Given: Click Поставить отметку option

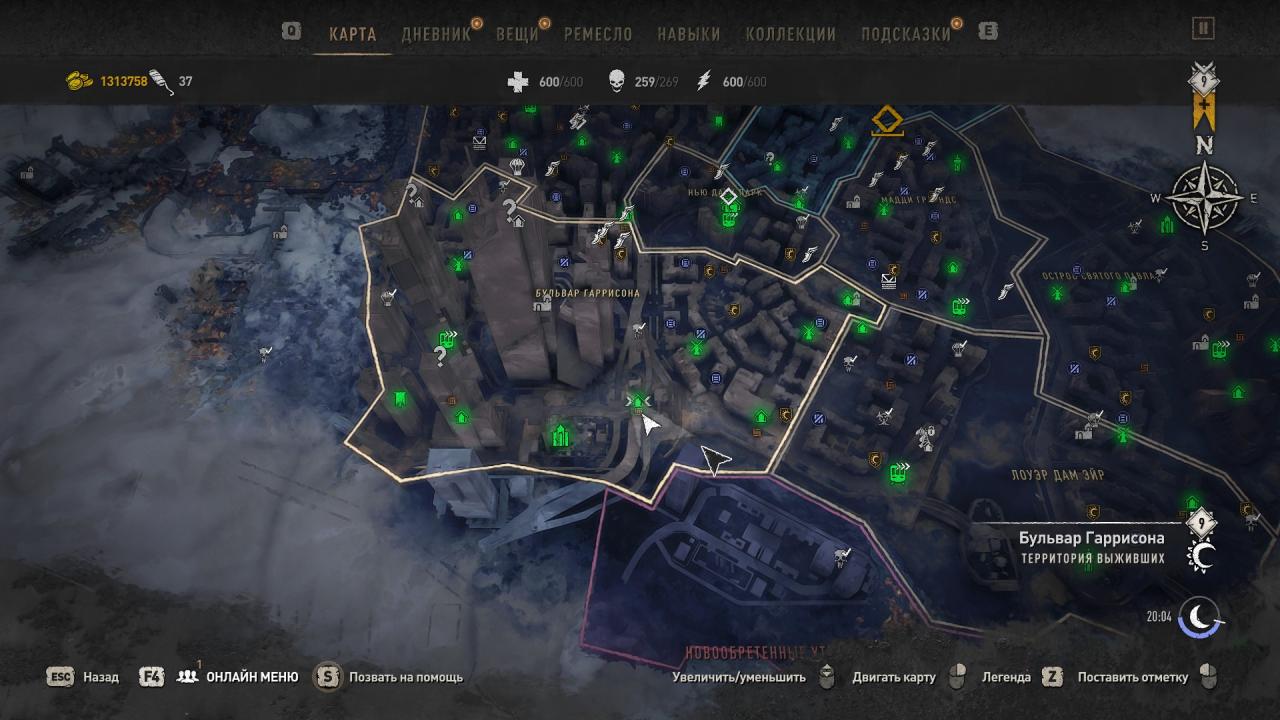Looking at the screenshot, I should 1133,677.
